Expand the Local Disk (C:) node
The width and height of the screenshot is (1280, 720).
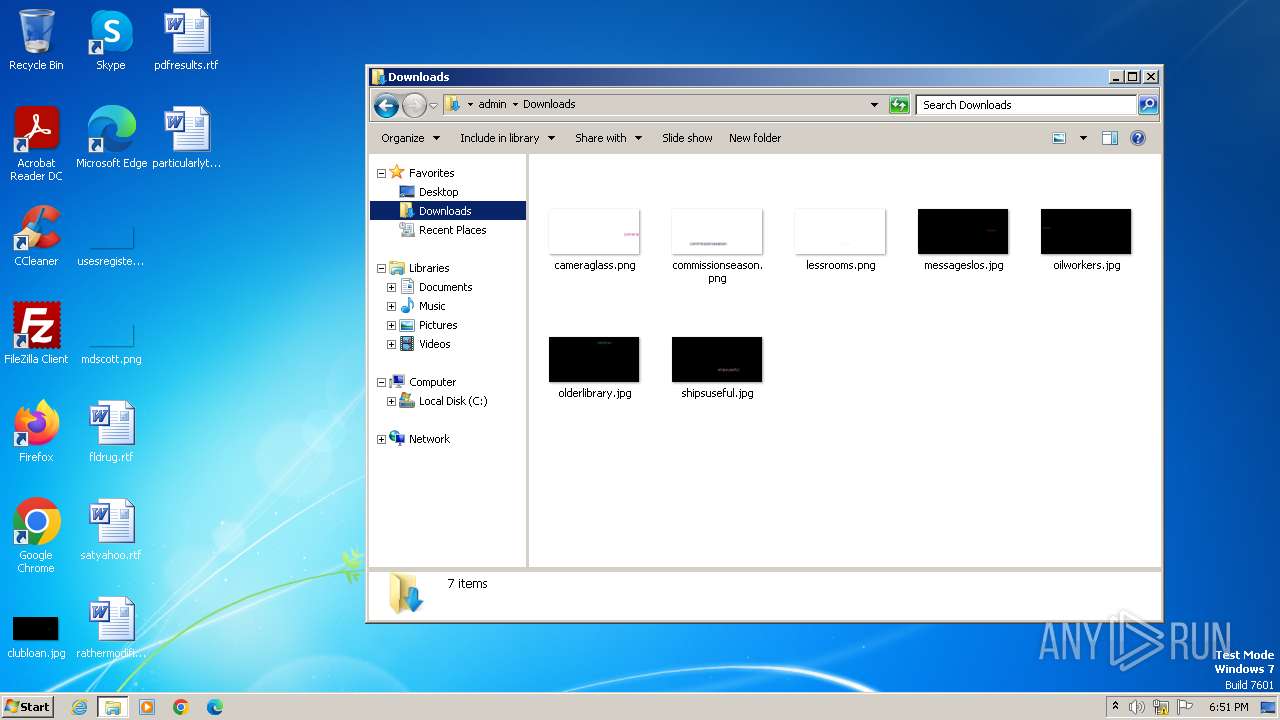point(392,401)
